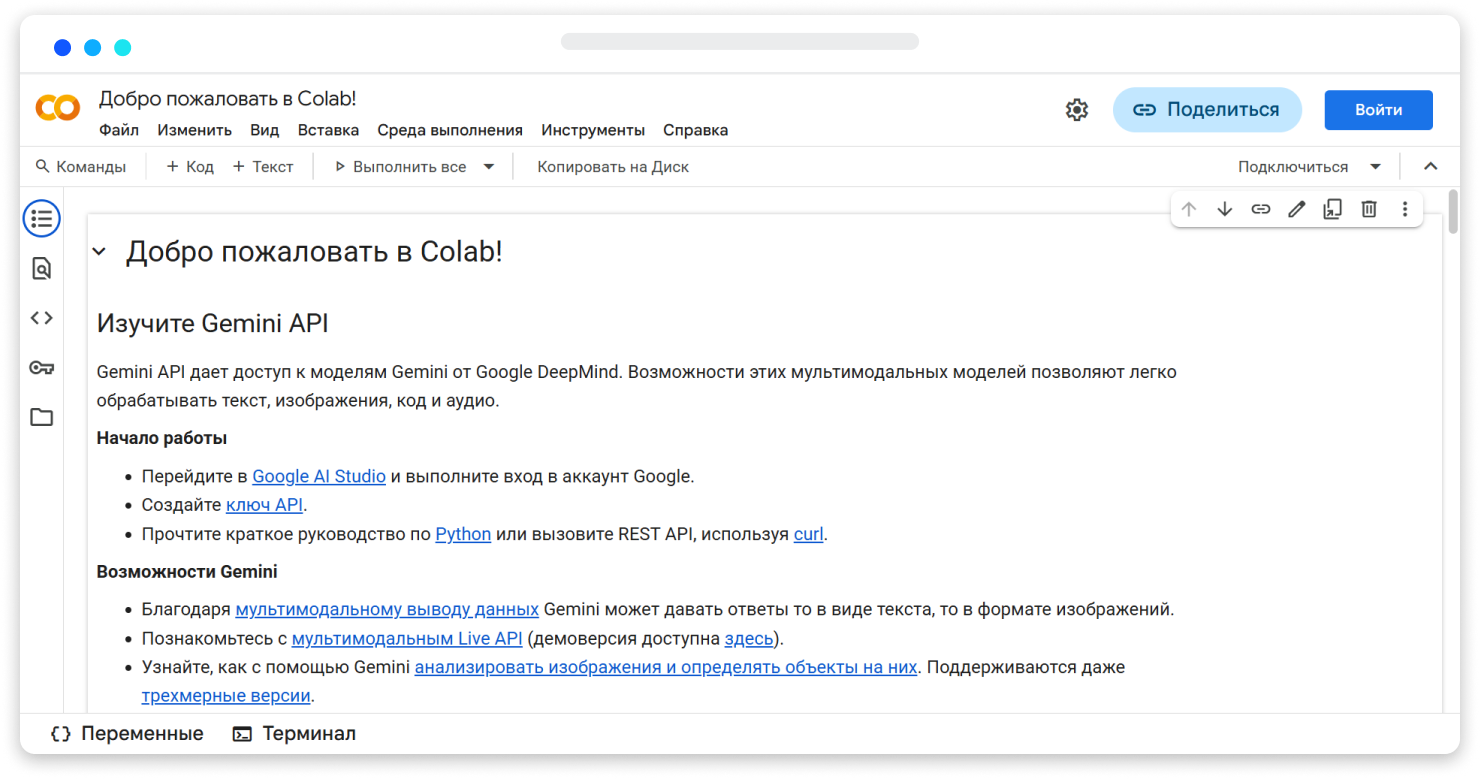Follow the Python quickstart link
The width and height of the screenshot is (1480, 779).
pos(463,534)
